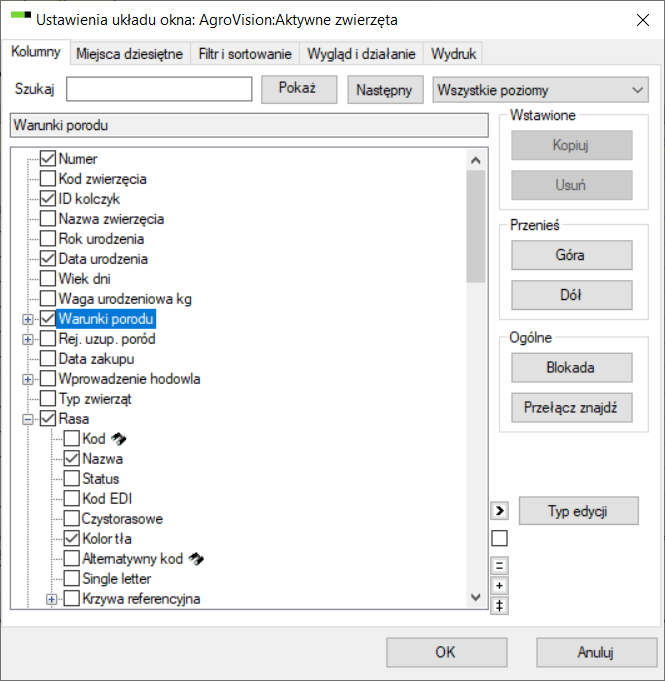Expand the Rej. uzup. poród node

pyautogui.click(x=28, y=339)
